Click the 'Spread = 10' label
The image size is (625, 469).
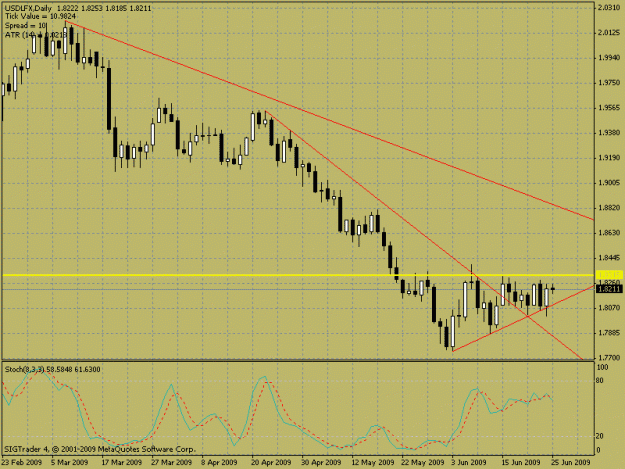click(26, 26)
